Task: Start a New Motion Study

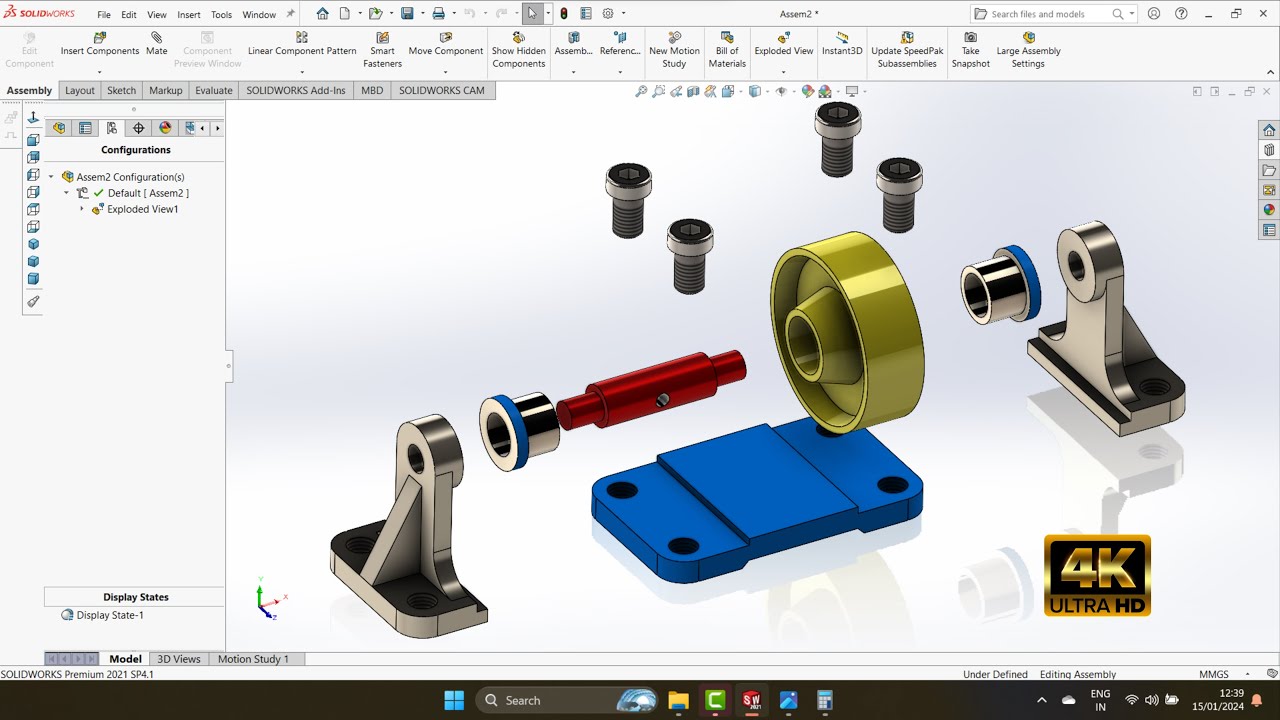Action: [x=674, y=50]
